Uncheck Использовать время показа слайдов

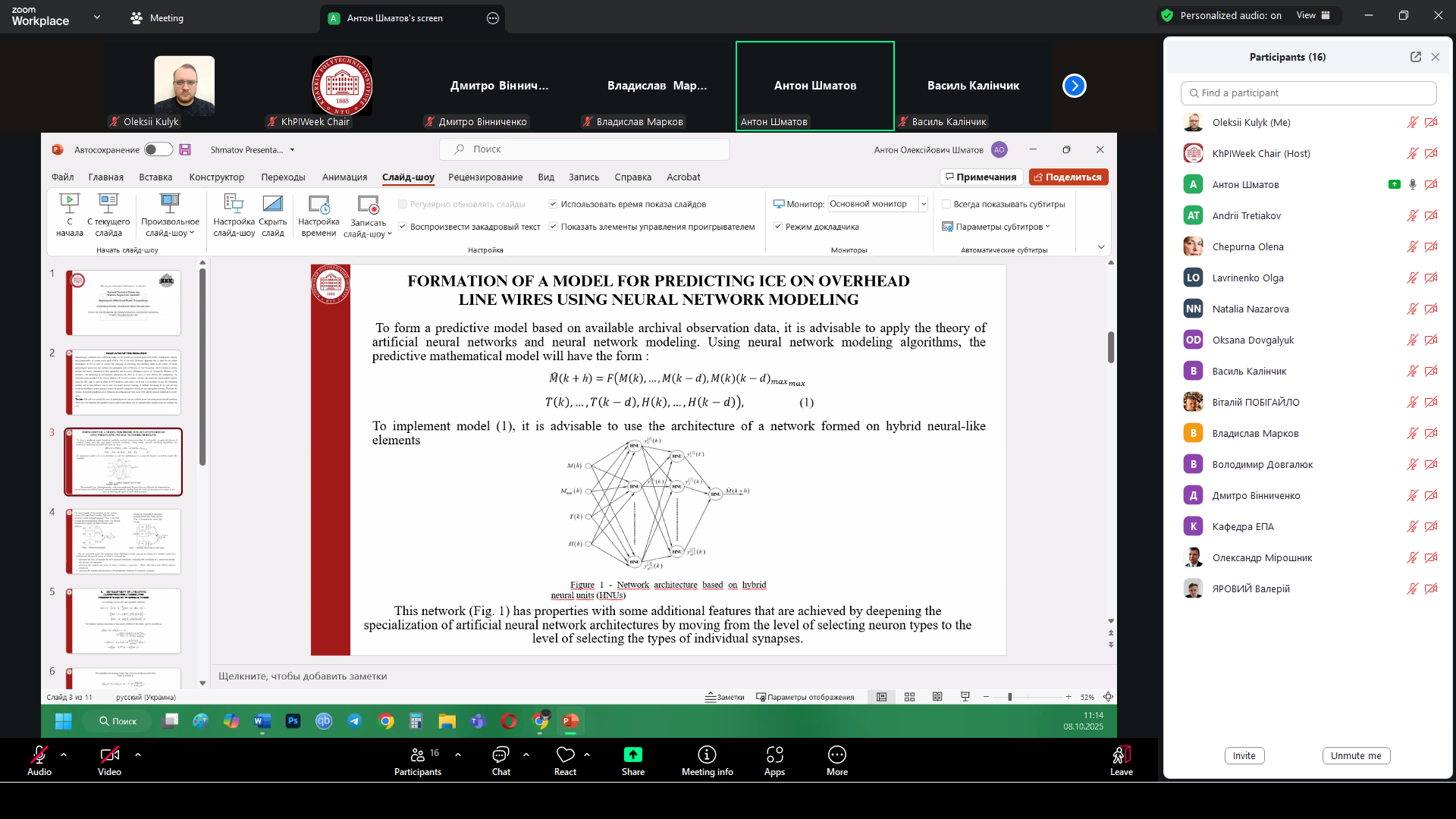pos(554,204)
